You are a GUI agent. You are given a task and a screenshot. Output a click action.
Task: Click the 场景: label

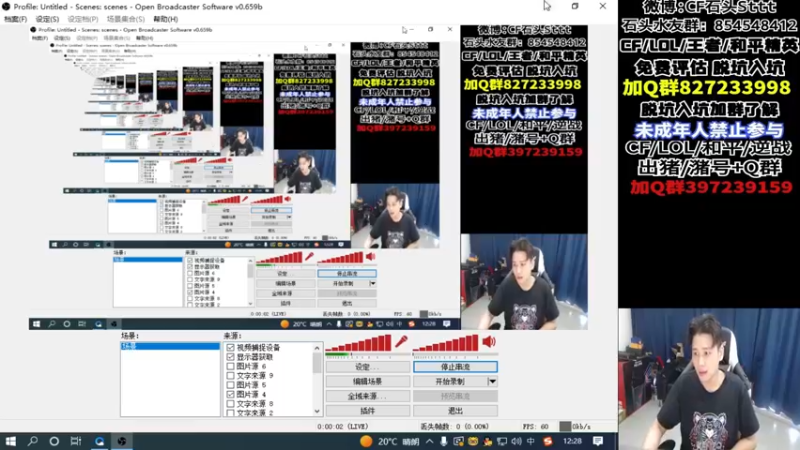point(130,336)
